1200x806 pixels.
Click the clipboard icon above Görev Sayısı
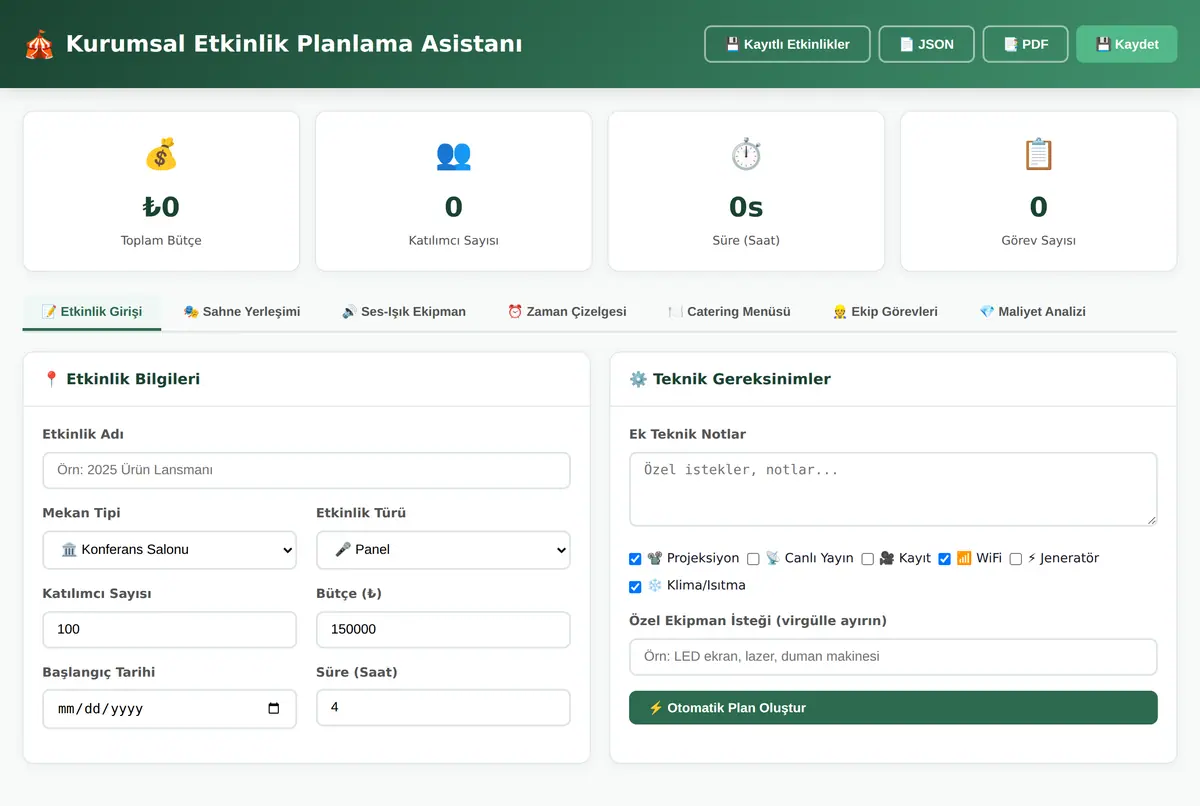[1038, 154]
